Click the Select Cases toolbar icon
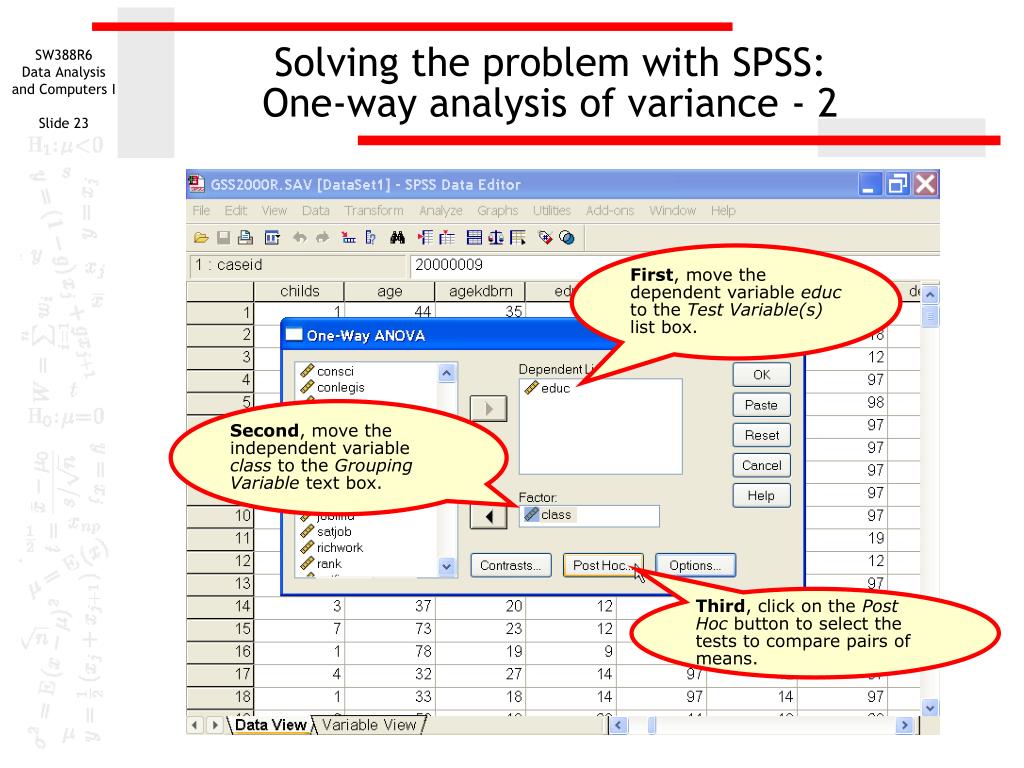 coord(518,238)
